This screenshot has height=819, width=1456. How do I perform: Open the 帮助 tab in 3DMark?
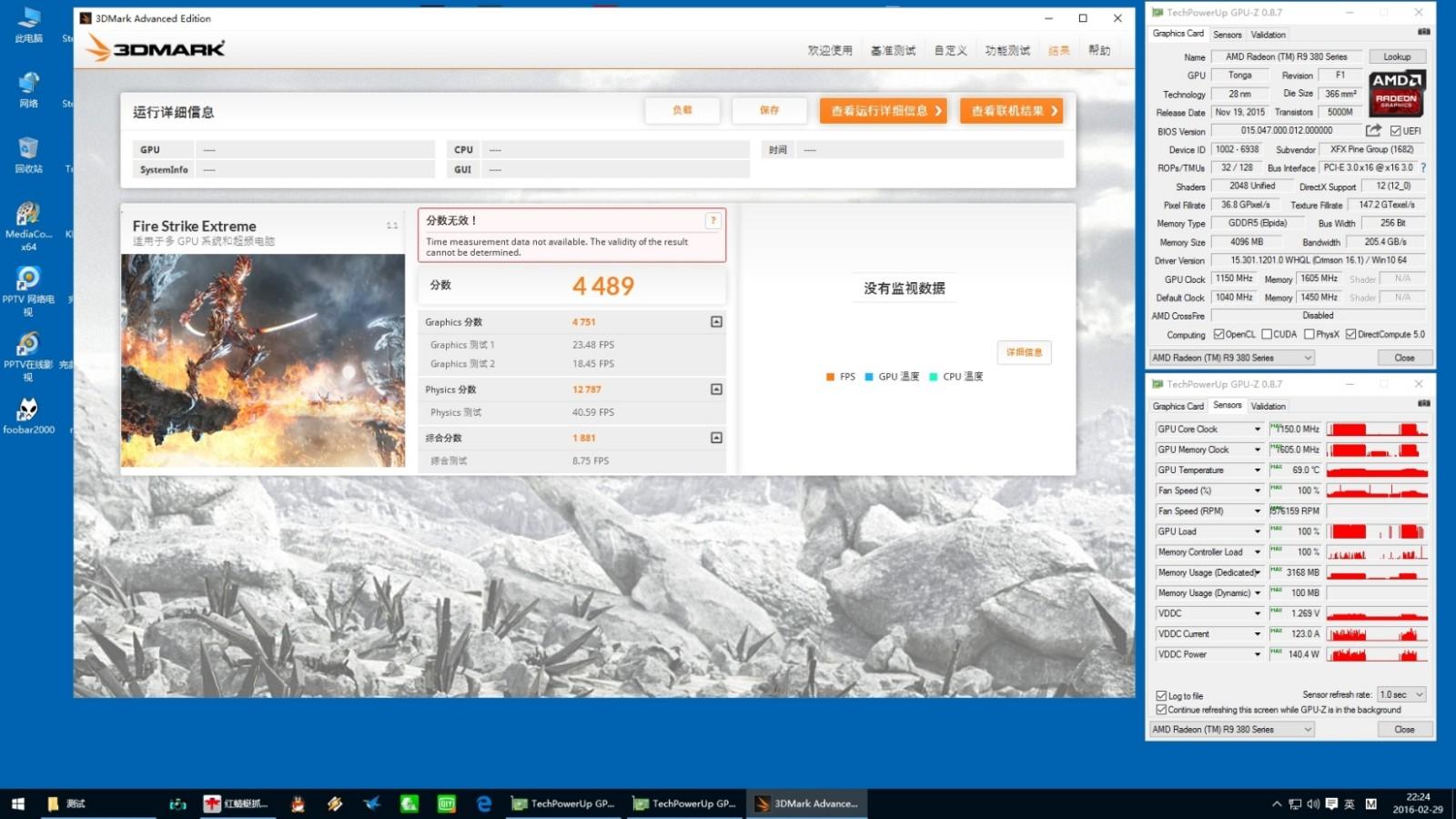click(x=1099, y=50)
